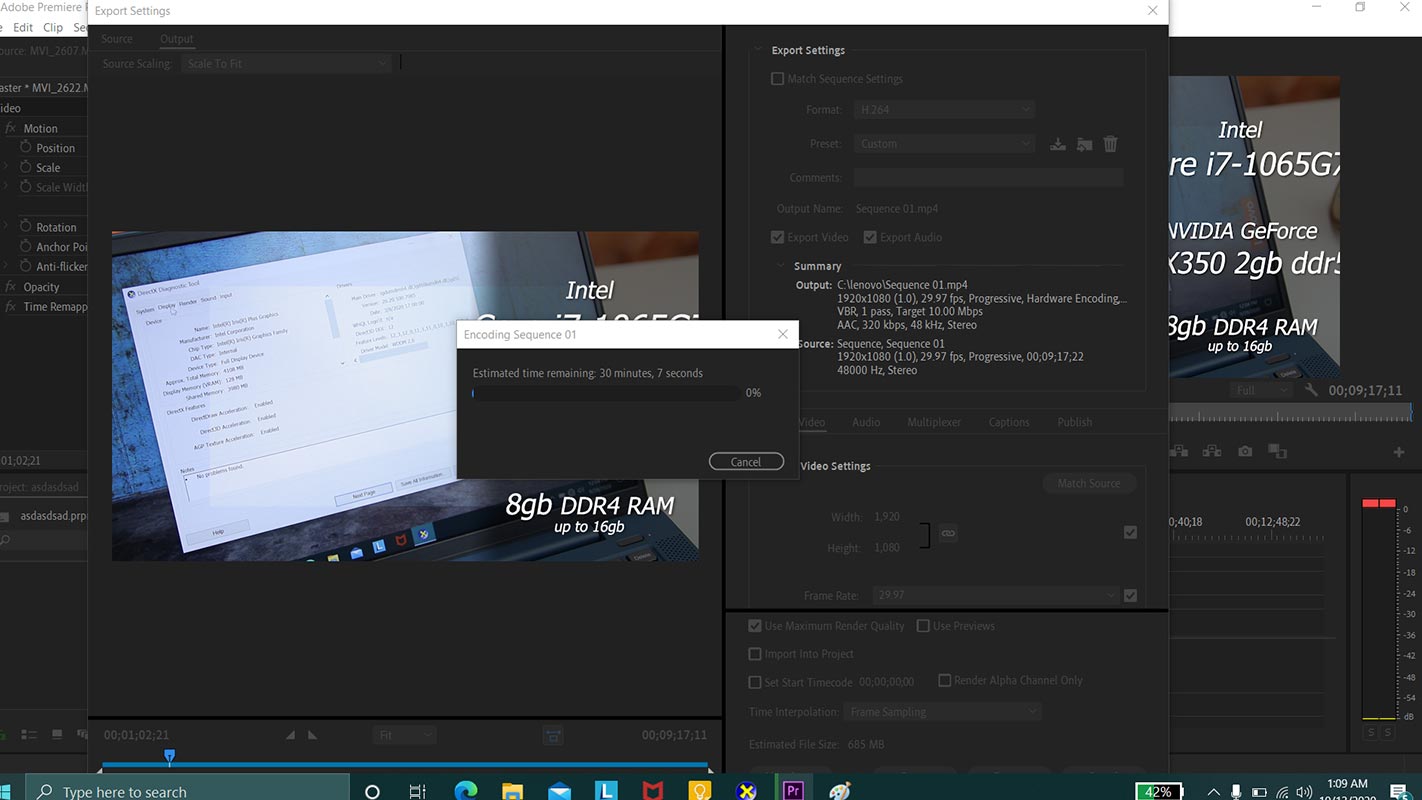This screenshot has width=1422, height=800.
Task: Toggle Scale stopwatch in Effect Controls
Action: point(26,167)
